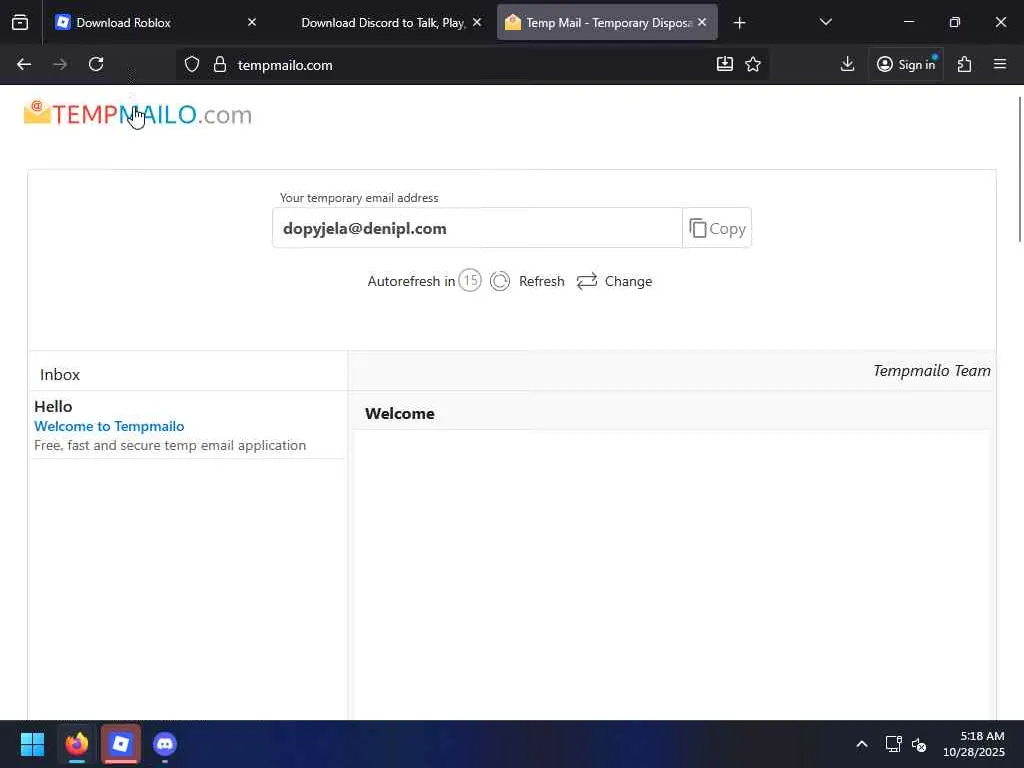Install site as app icon in address bar

[x=724, y=64]
